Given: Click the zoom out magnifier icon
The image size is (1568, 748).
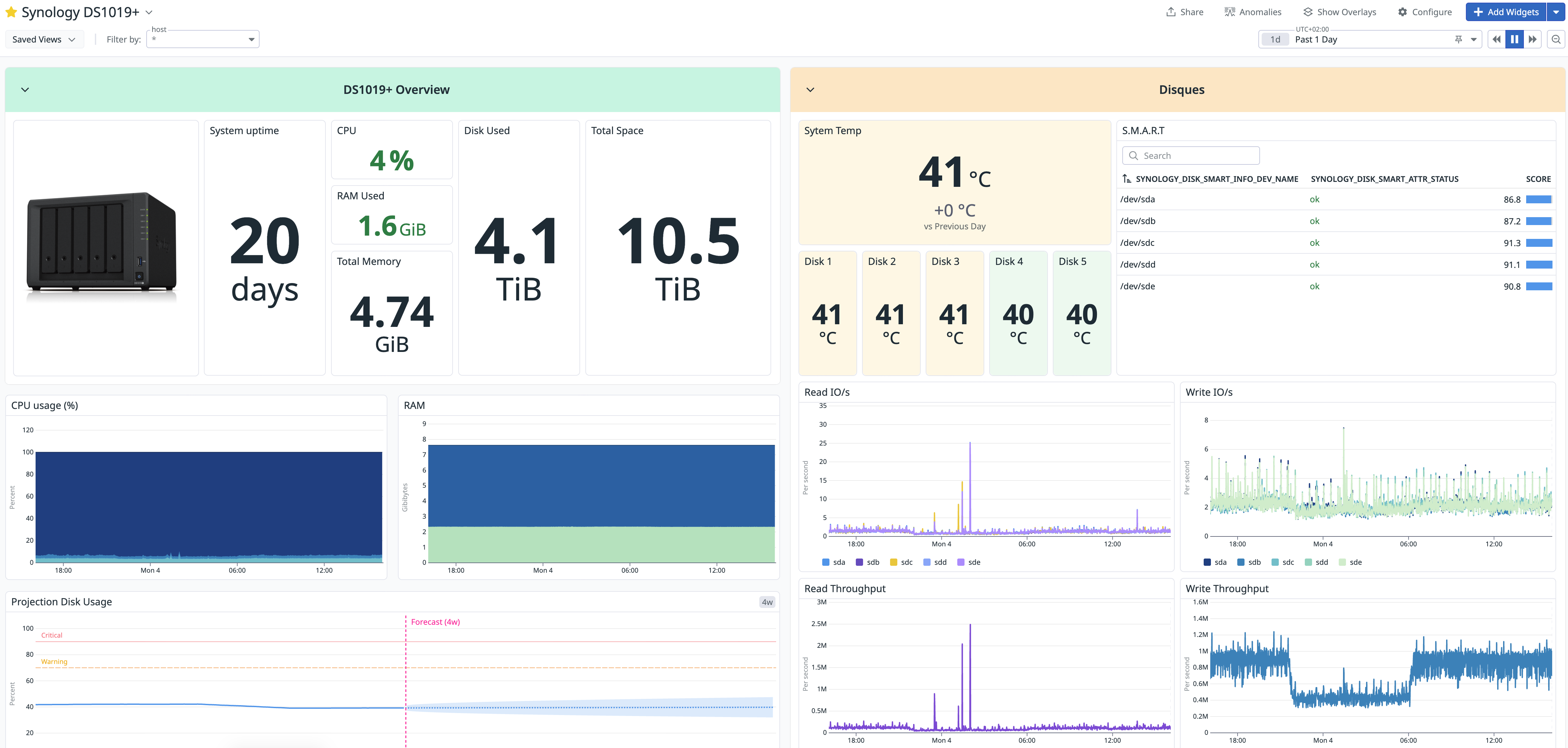Looking at the screenshot, I should click(1556, 40).
